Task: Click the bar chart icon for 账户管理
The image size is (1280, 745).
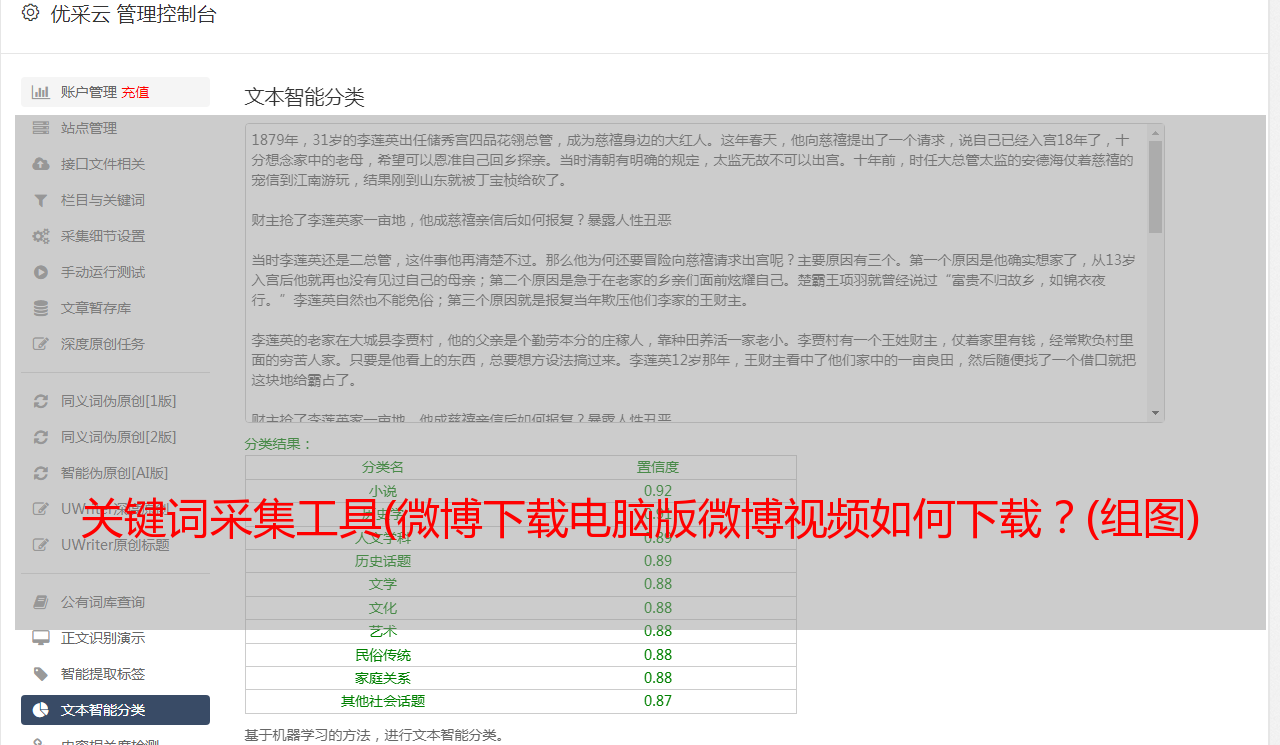Action: (x=41, y=92)
